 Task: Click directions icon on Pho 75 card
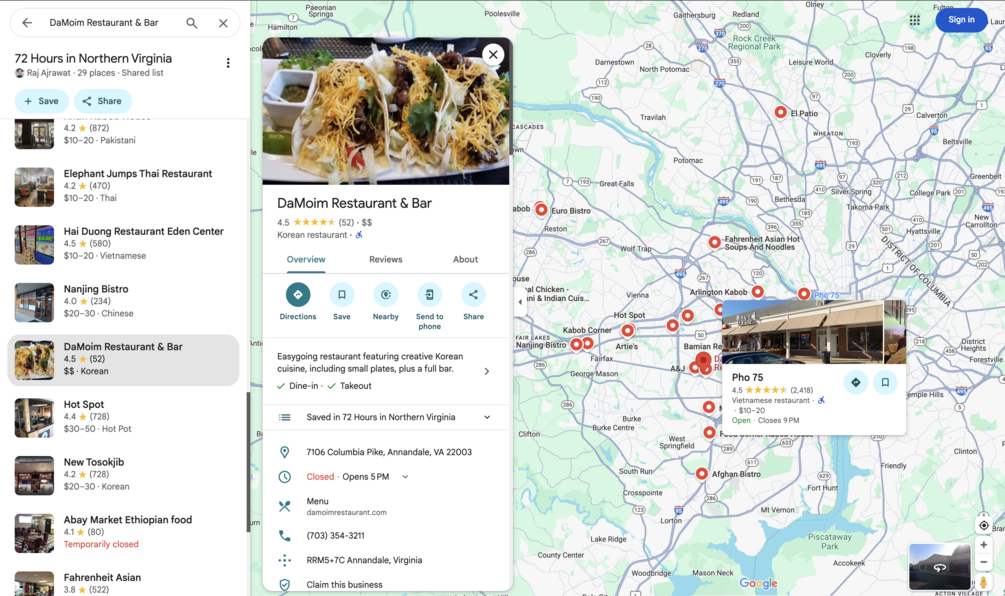pos(856,383)
